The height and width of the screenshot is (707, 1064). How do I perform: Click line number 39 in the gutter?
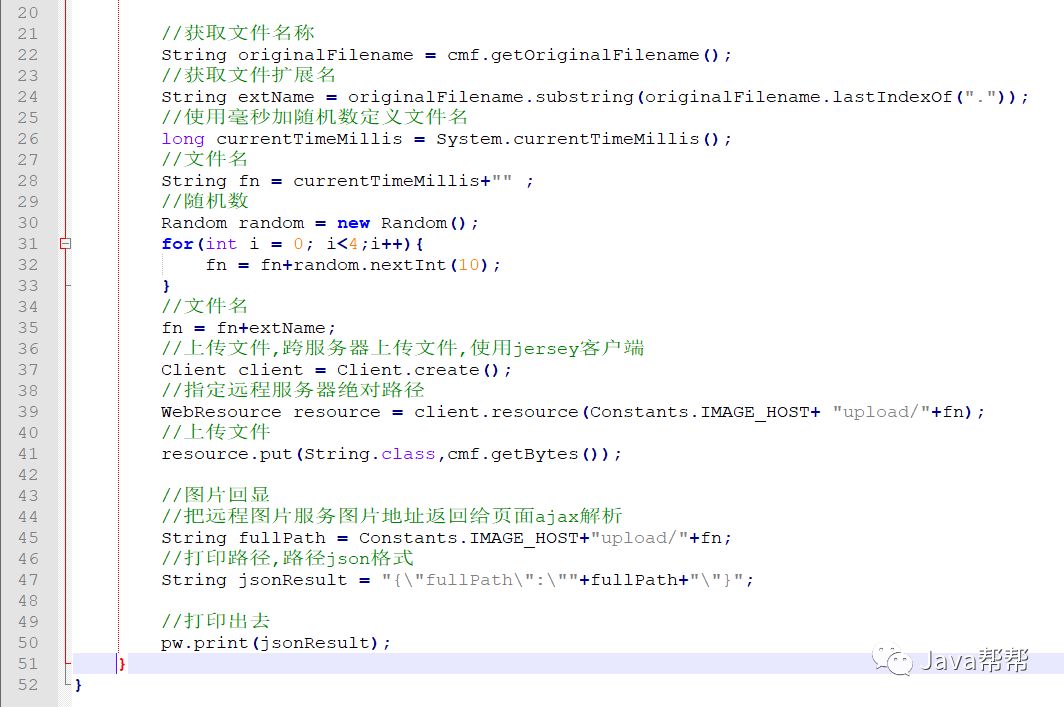click(x=28, y=411)
